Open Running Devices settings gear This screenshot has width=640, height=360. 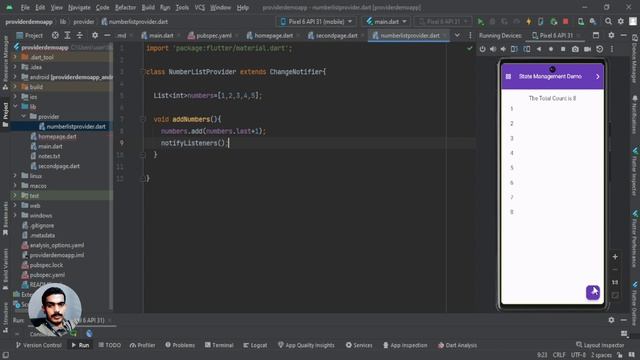[x=611, y=36]
